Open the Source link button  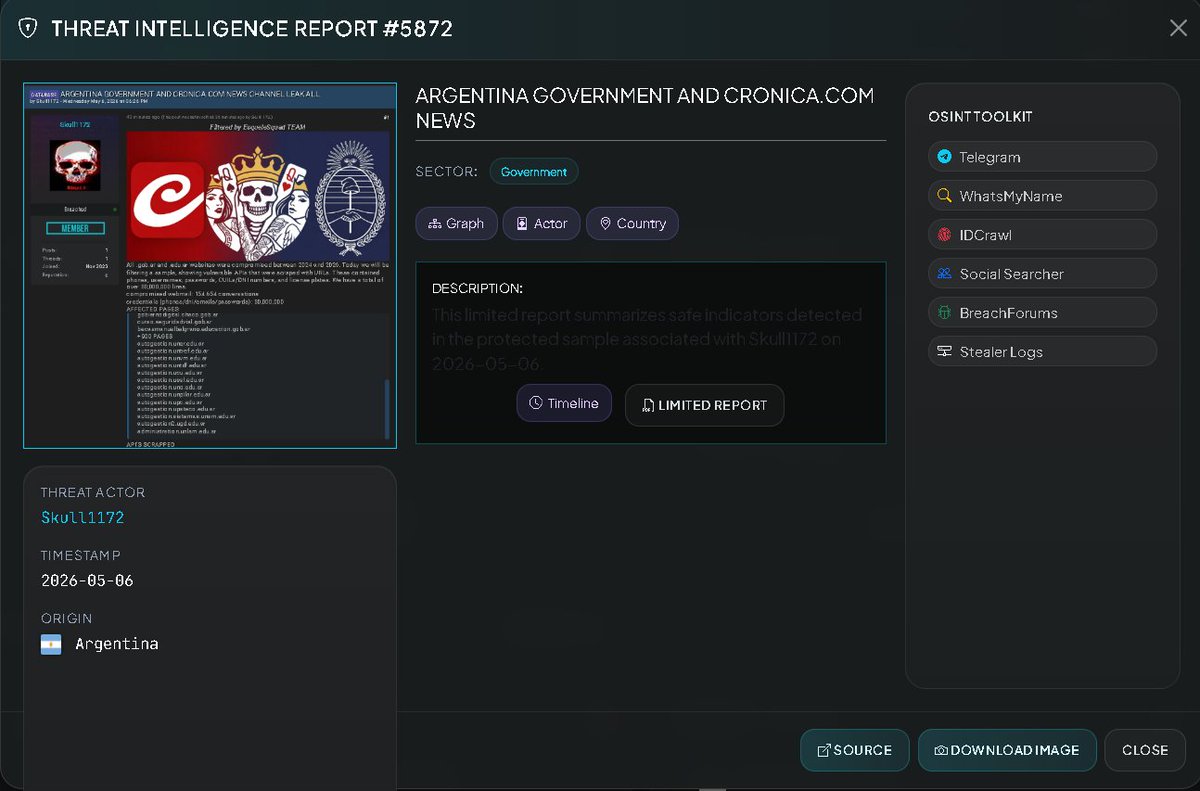(x=855, y=750)
